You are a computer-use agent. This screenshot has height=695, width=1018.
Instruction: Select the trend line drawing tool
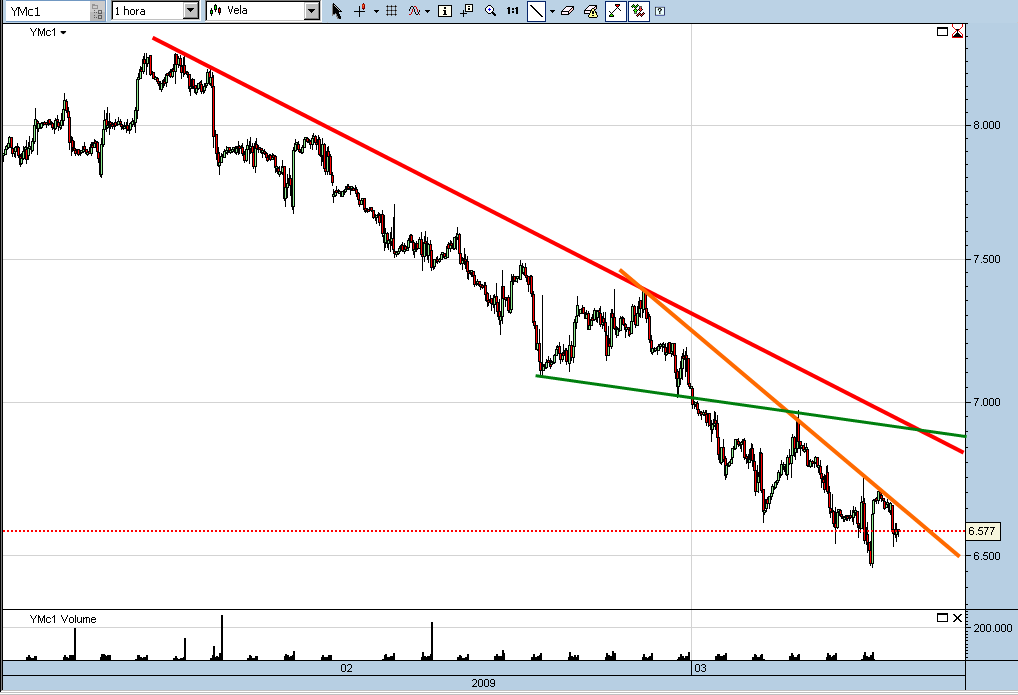click(536, 11)
